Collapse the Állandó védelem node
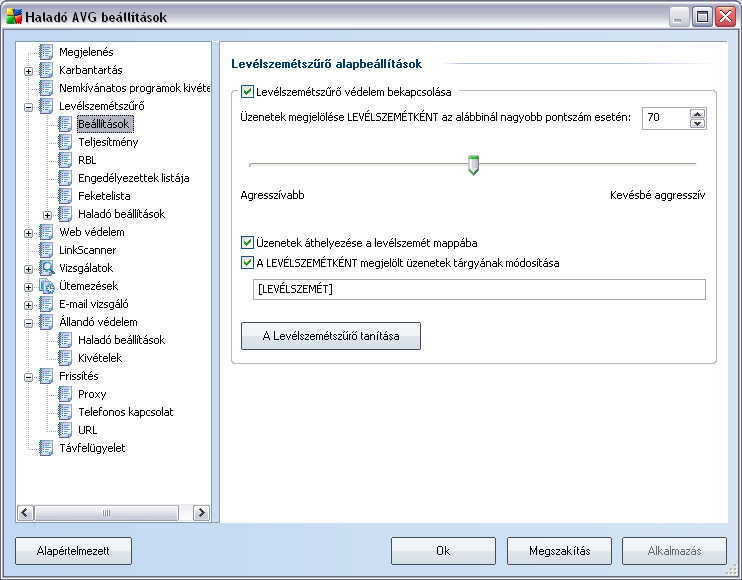Viewport: 742px width, 580px height. coord(28,323)
